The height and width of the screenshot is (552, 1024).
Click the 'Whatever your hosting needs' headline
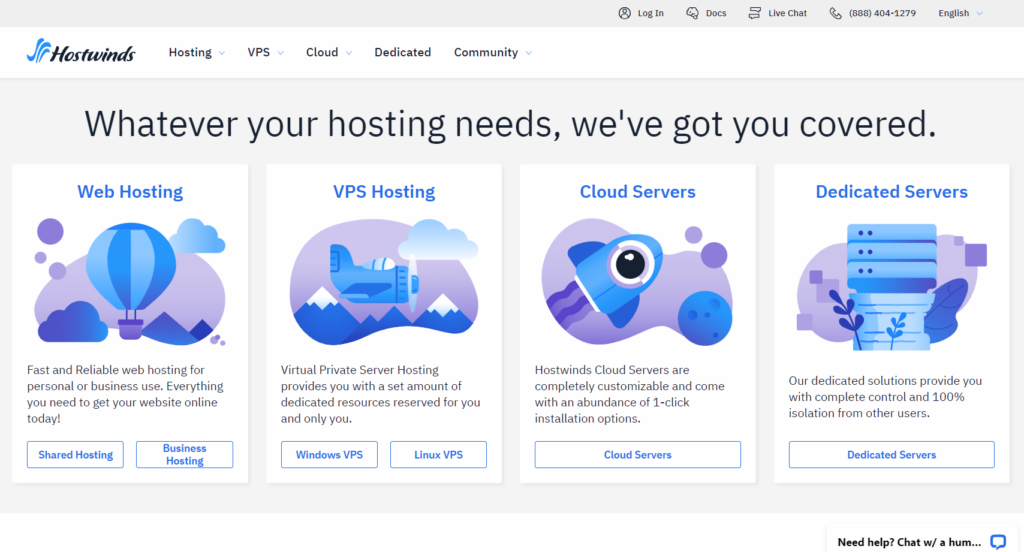coord(510,123)
